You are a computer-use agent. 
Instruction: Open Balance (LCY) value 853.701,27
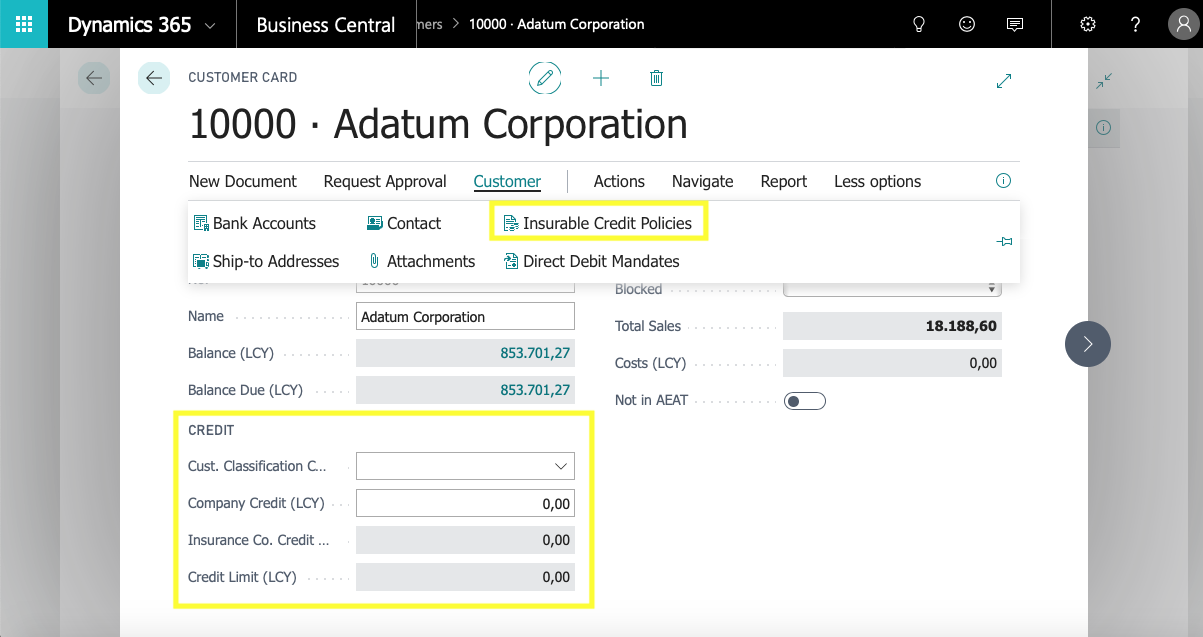(x=535, y=353)
